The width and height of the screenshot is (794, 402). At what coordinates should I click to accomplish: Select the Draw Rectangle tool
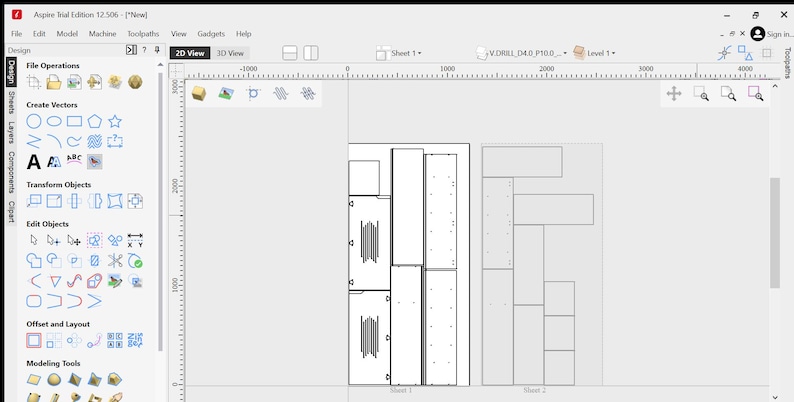pyautogui.click(x=74, y=122)
